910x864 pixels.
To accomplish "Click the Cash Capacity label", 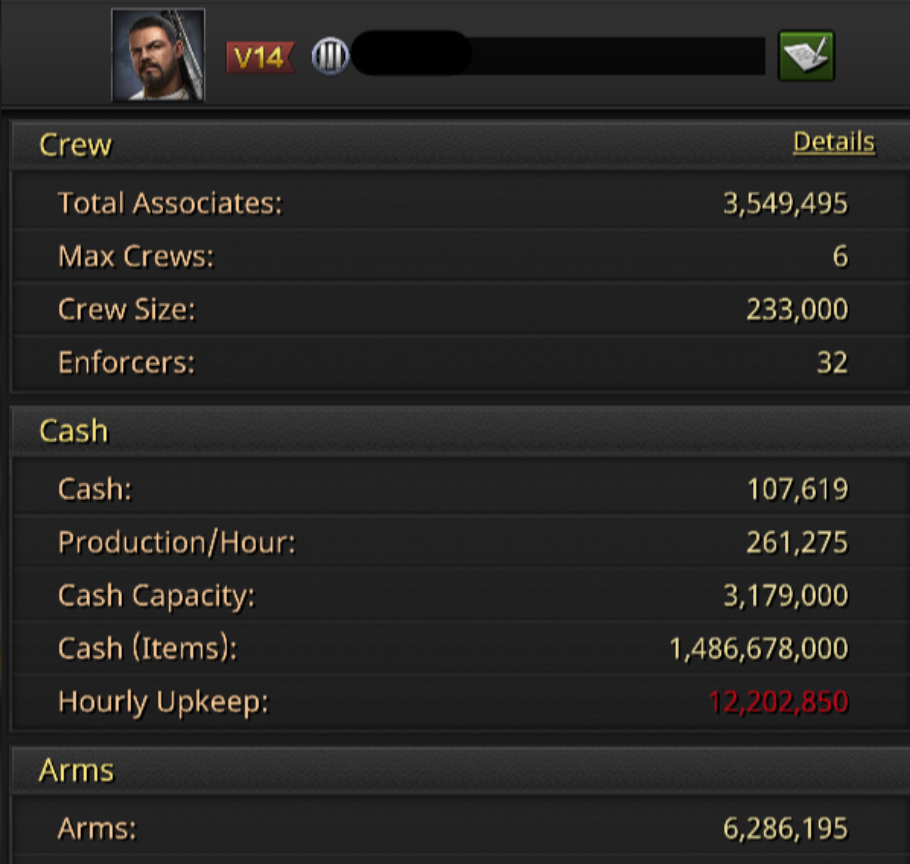I will click(x=156, y=596).
